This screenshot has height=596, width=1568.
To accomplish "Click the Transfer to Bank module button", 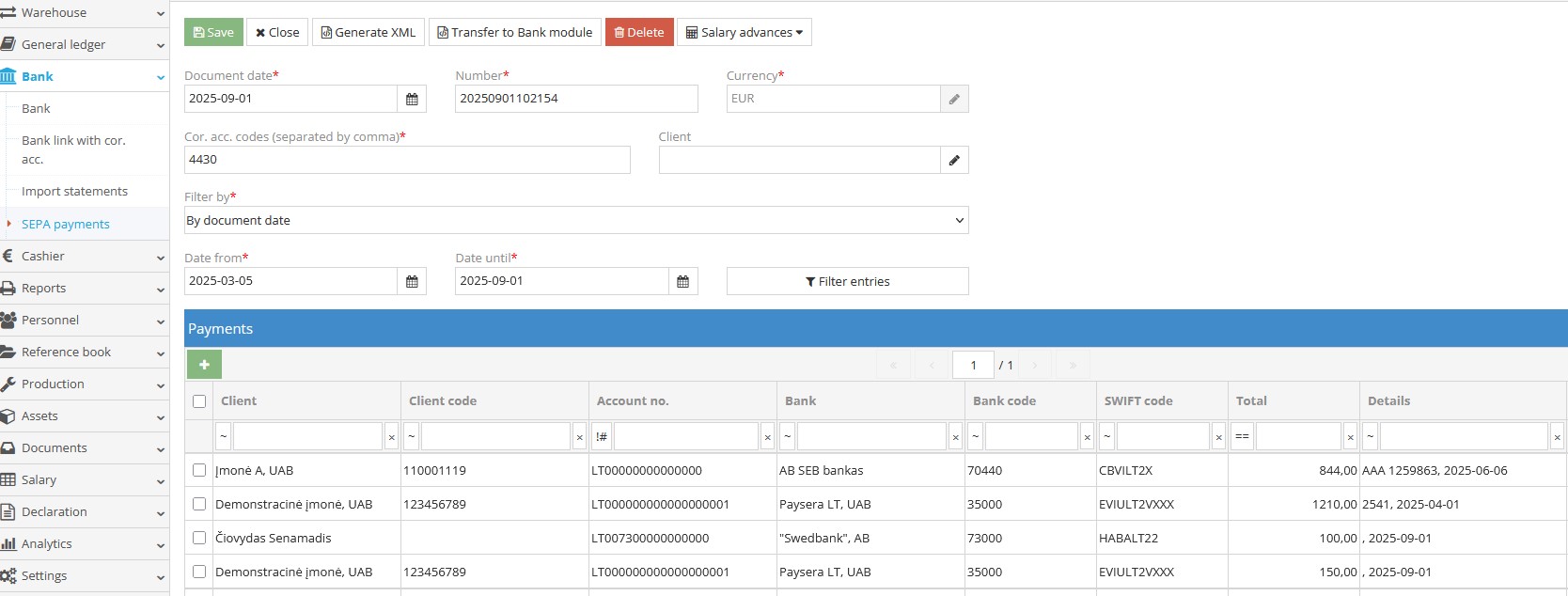I will pyautogui.click(x=514, y=32).
